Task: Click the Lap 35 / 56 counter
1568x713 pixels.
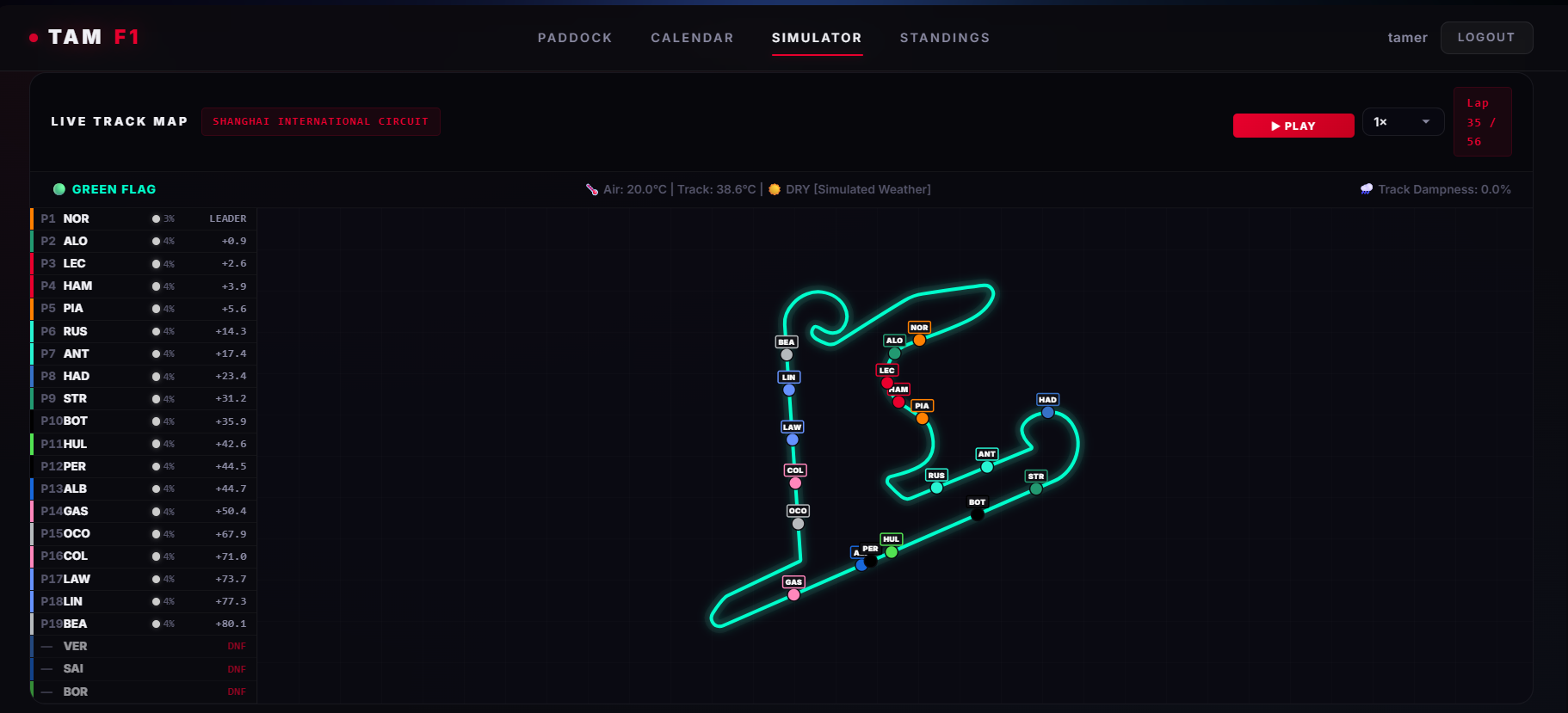Action: [x=1483, y=122]
